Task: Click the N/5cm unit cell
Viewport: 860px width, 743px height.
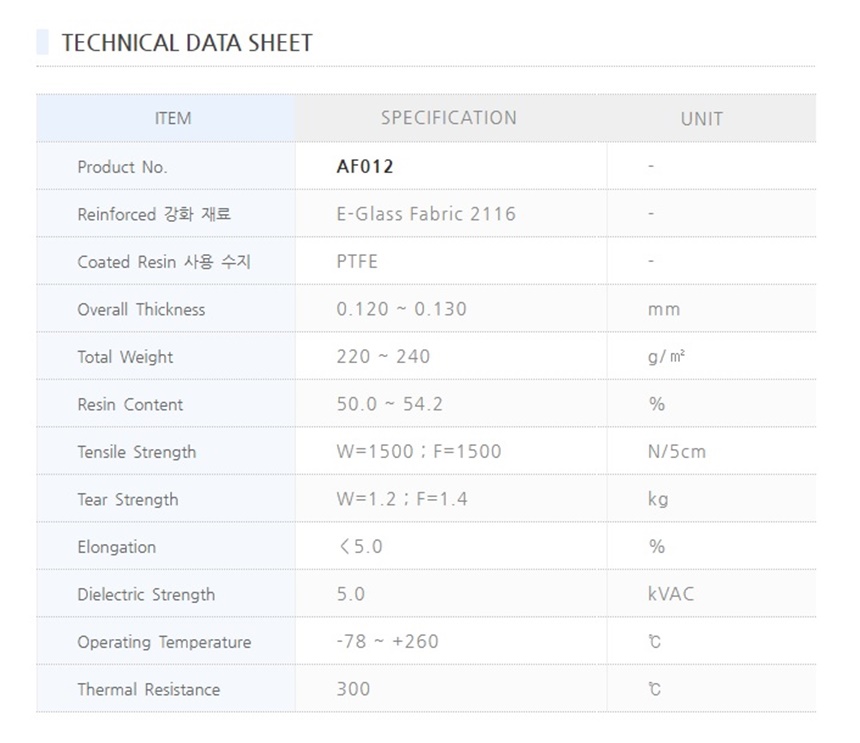Action: (x=677, y=452)
